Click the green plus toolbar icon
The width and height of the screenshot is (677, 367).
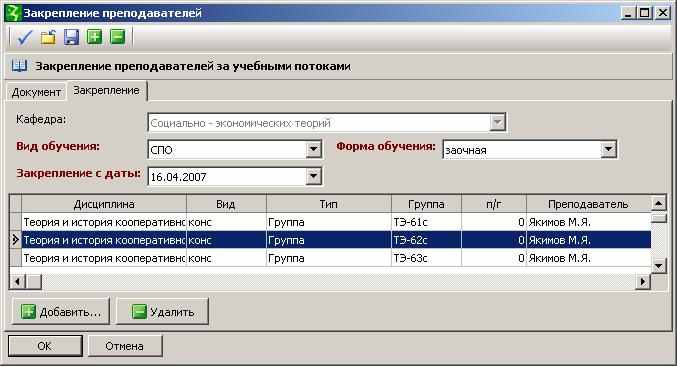(x=94, y=37)
